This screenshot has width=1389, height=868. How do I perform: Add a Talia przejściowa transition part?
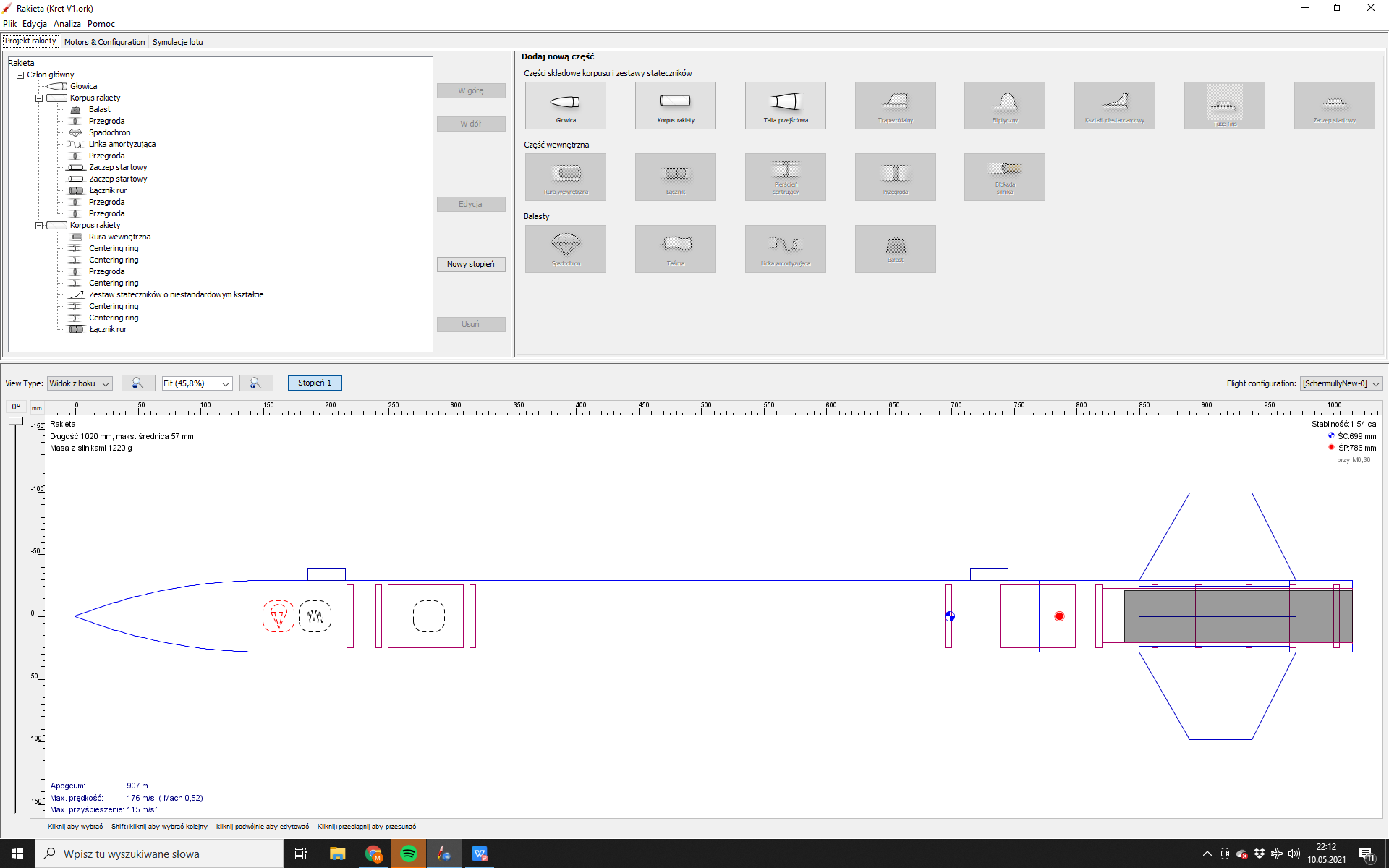(786, 106)
